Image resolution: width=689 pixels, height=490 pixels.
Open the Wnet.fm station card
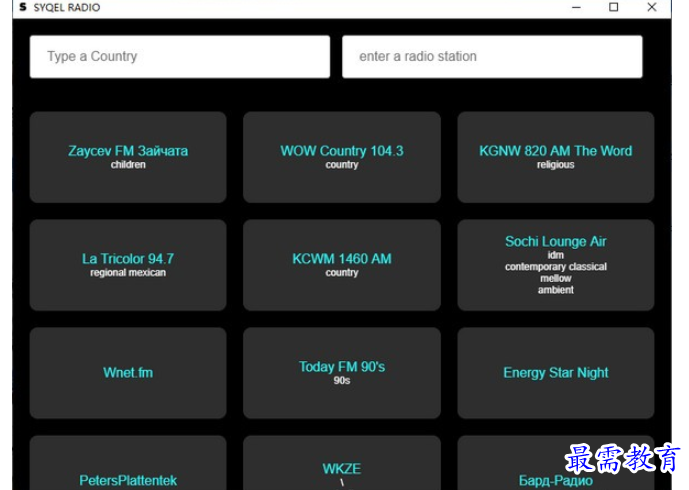click(128, 373)
